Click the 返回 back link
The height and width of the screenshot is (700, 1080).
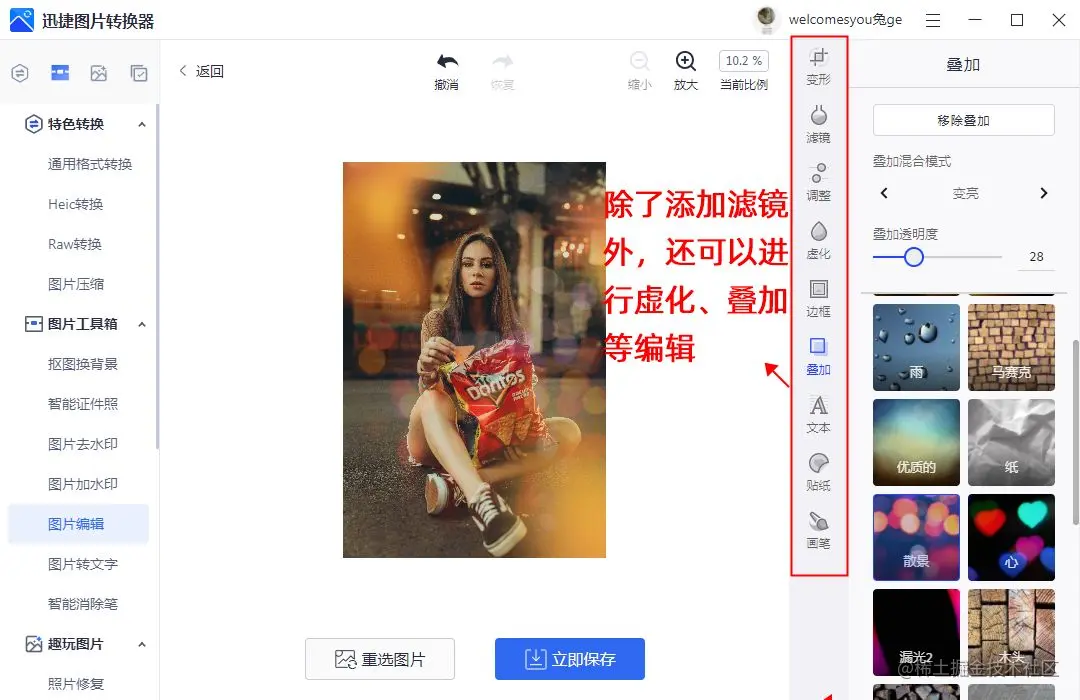tap(201, 71)
